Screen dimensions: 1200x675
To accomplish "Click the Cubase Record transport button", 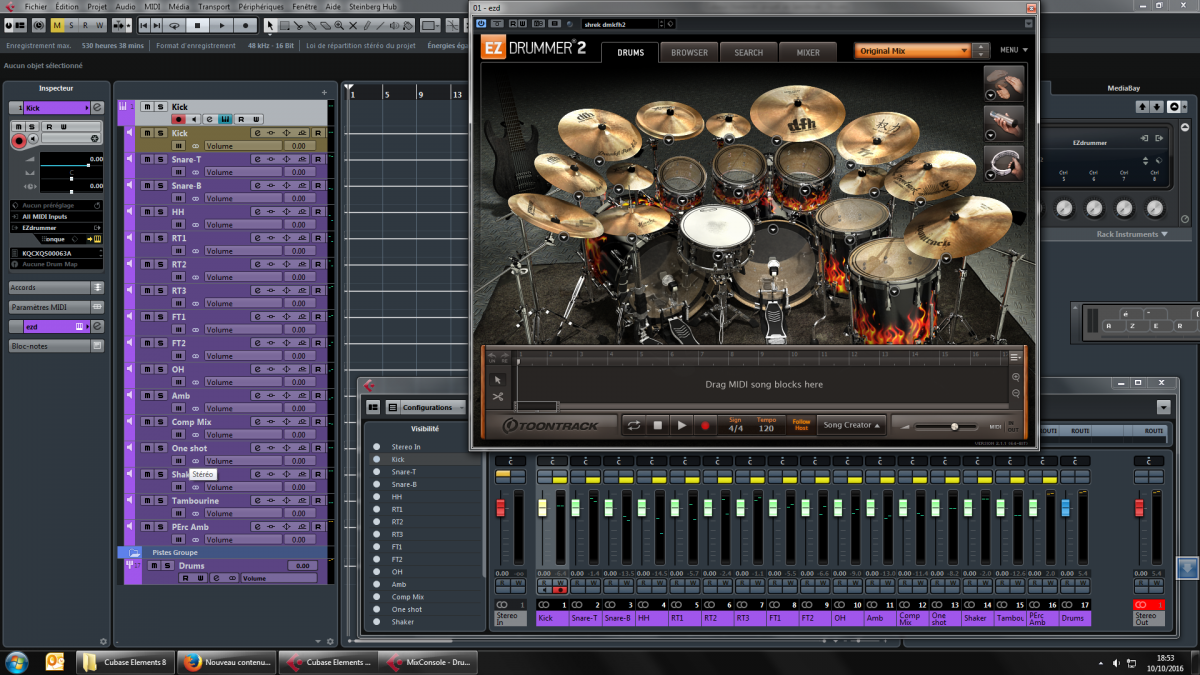I will (246, 25).
